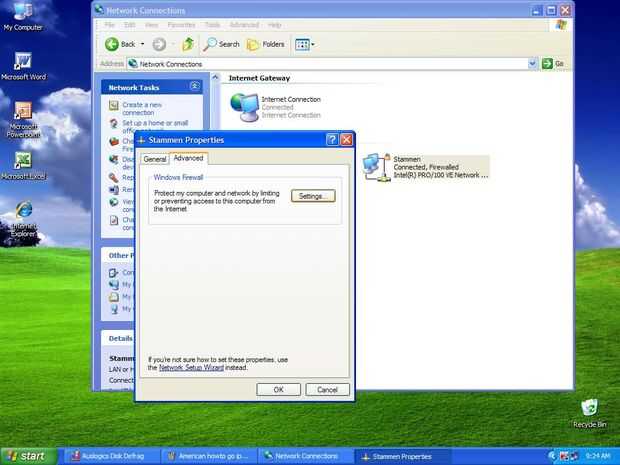Open the Favorites menu
The height and width of the screenshot is (465, 620).
[181, 25]
